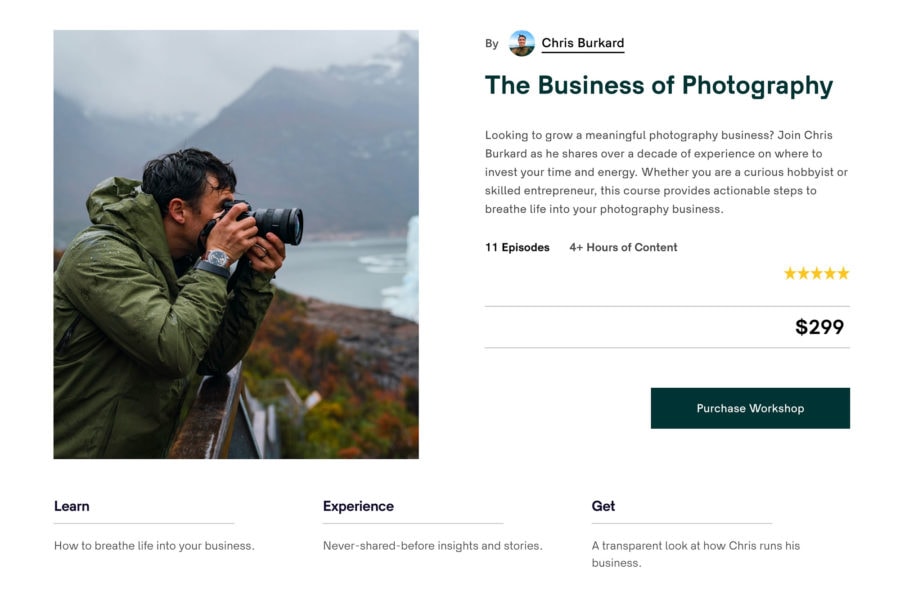
Task: Click the star rating progress indicator
Action: 816,272
